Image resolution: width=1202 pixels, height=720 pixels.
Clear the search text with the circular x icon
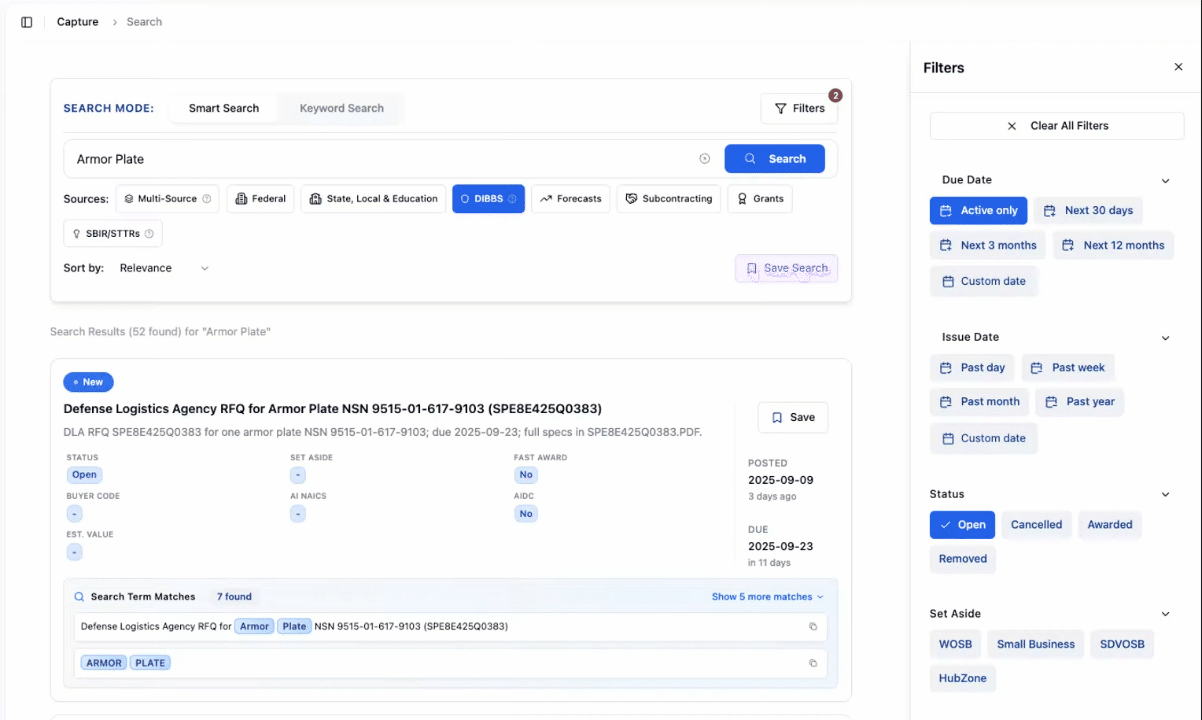click(x=705, y=158)
